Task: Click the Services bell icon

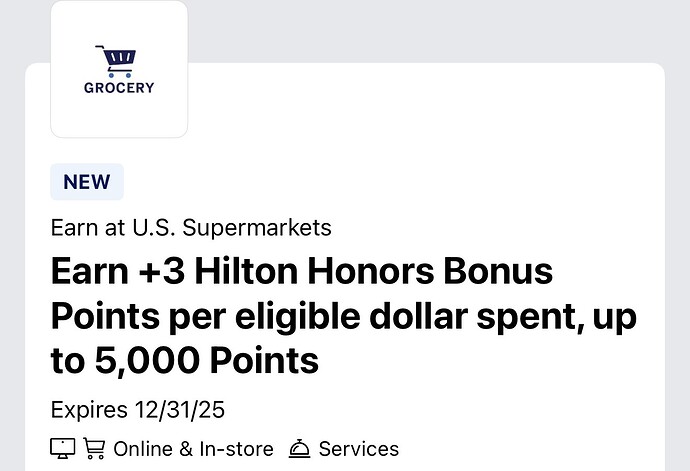Action: click(x=299, y=449)
